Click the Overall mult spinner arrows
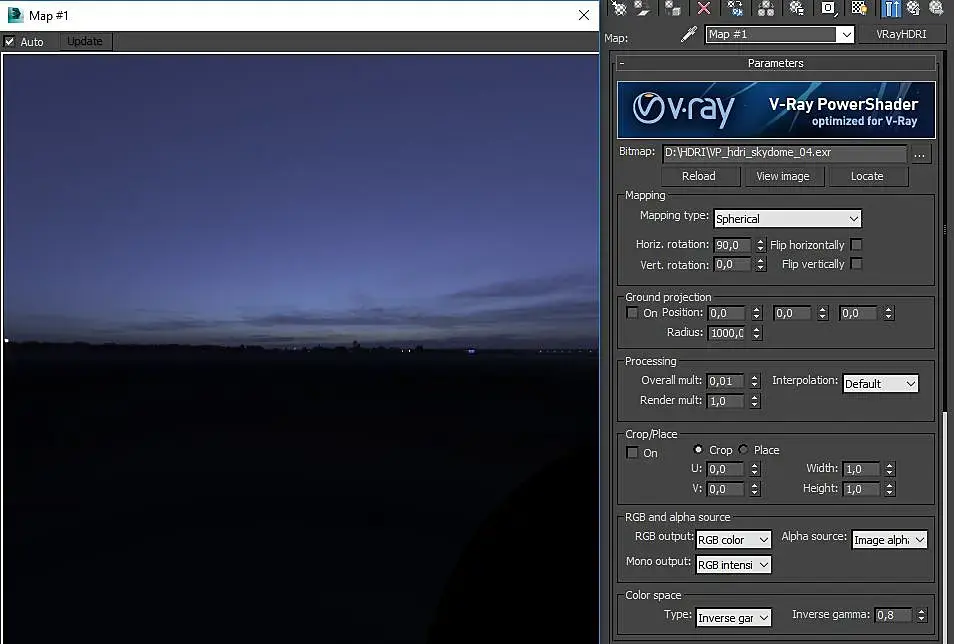 click(754, 381)
